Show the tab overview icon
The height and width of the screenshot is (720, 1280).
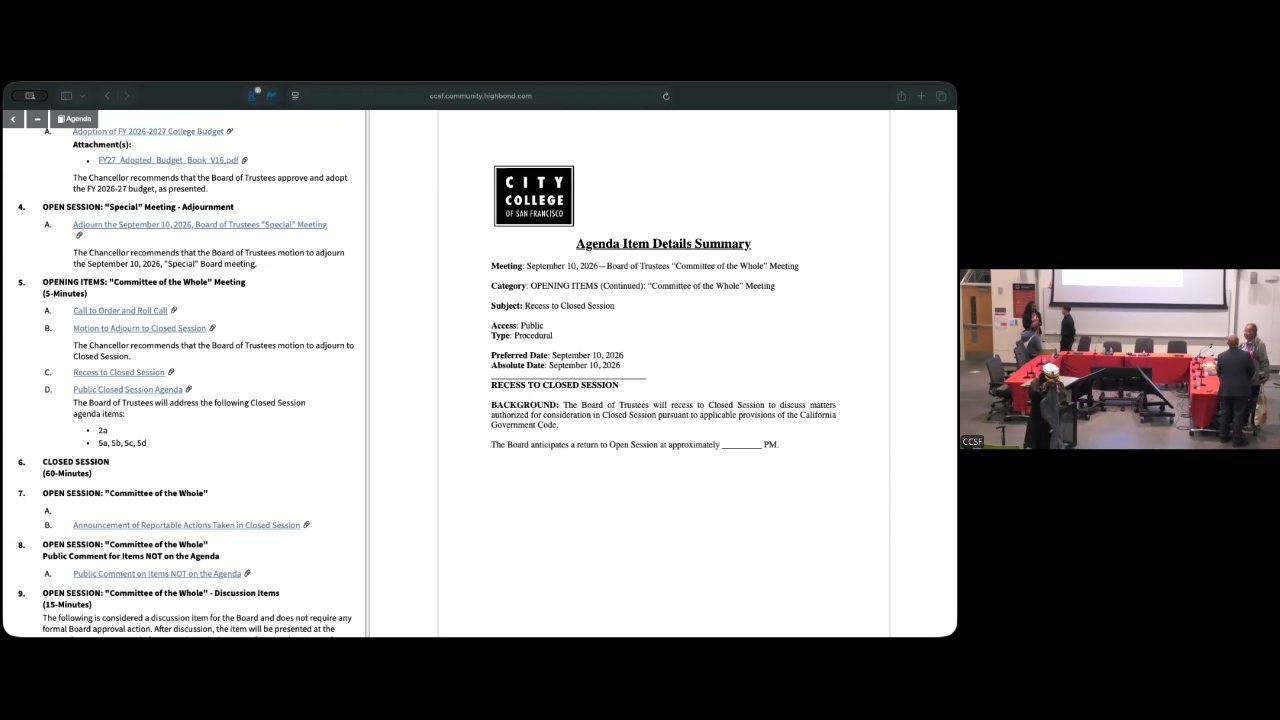tap(941, 96)
